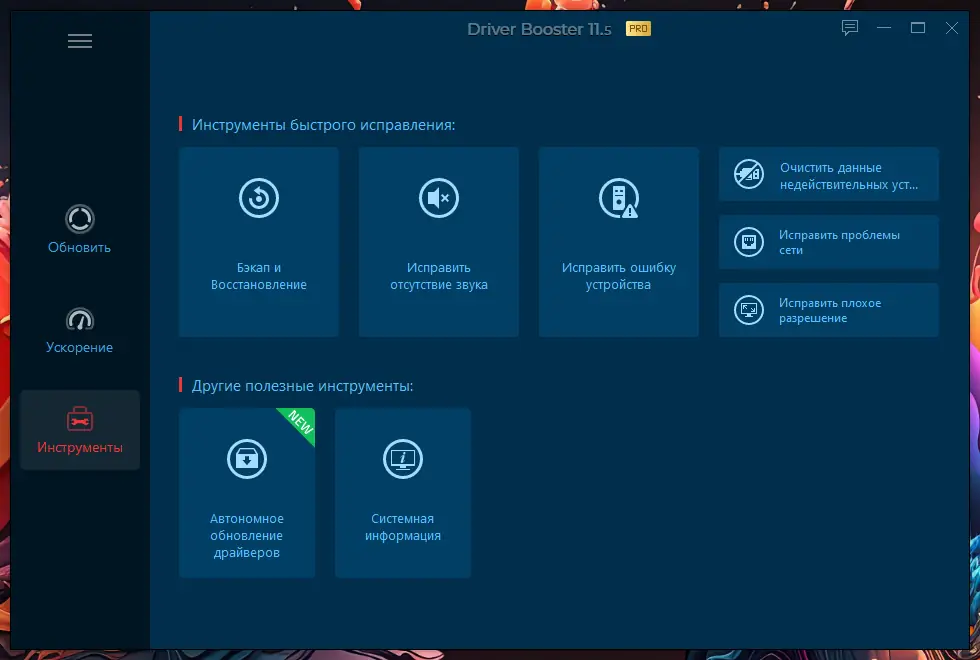Switch to the Ускорение tab
Screen dimensions: 980x660
79,331
